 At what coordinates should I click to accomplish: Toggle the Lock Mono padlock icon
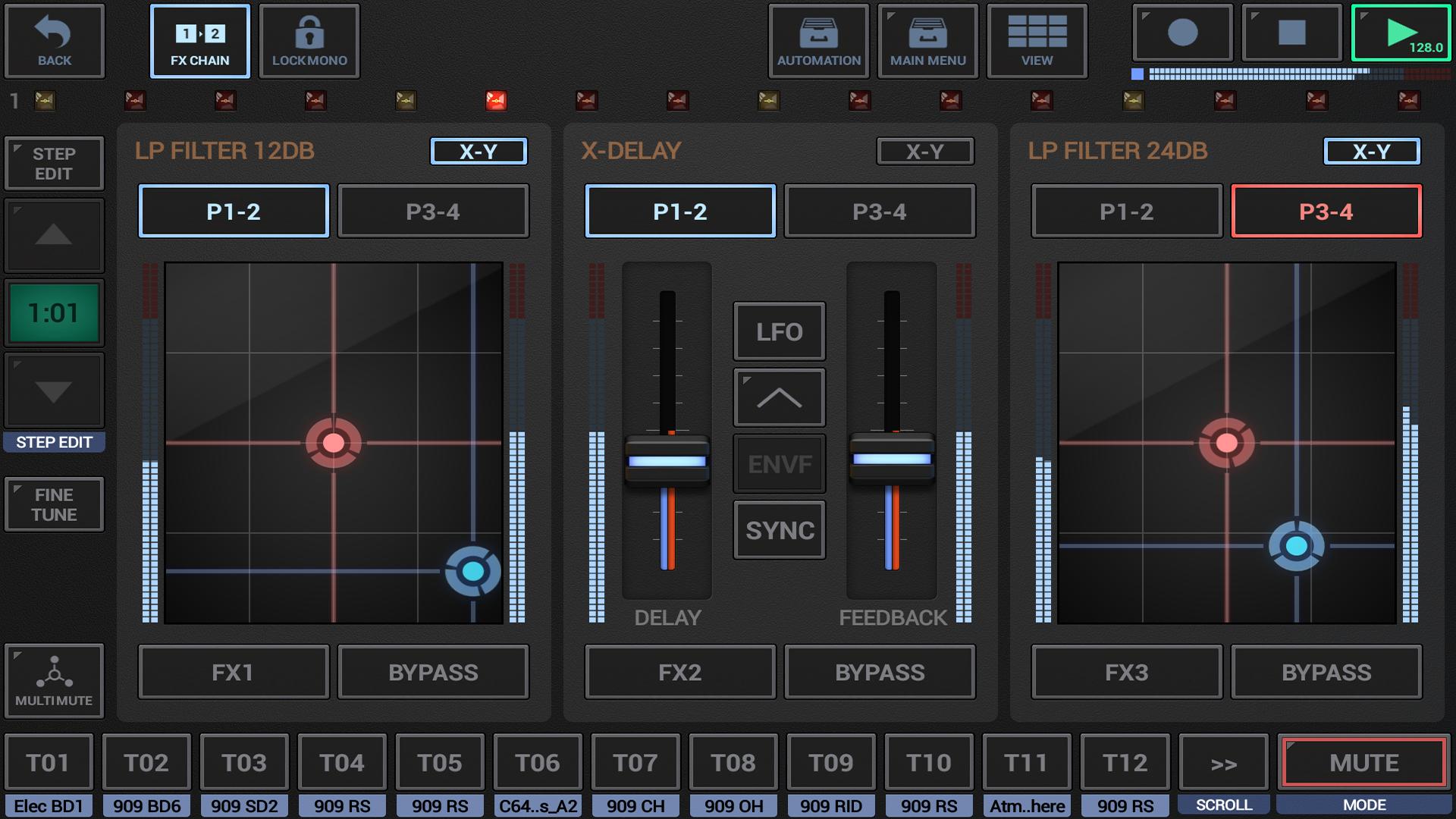click(309, 33)
